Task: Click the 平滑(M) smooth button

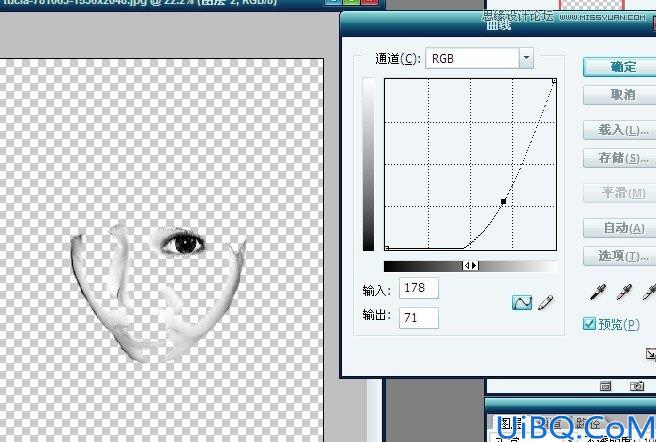Action: pos(620,193)
